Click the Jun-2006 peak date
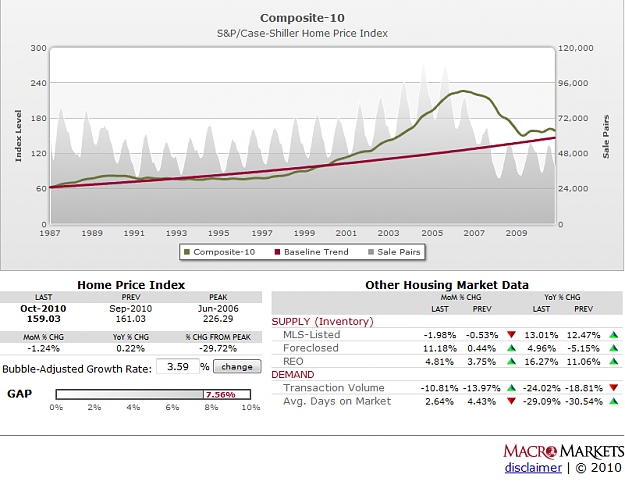The image size is (625, 485). [x=218, y=308]
